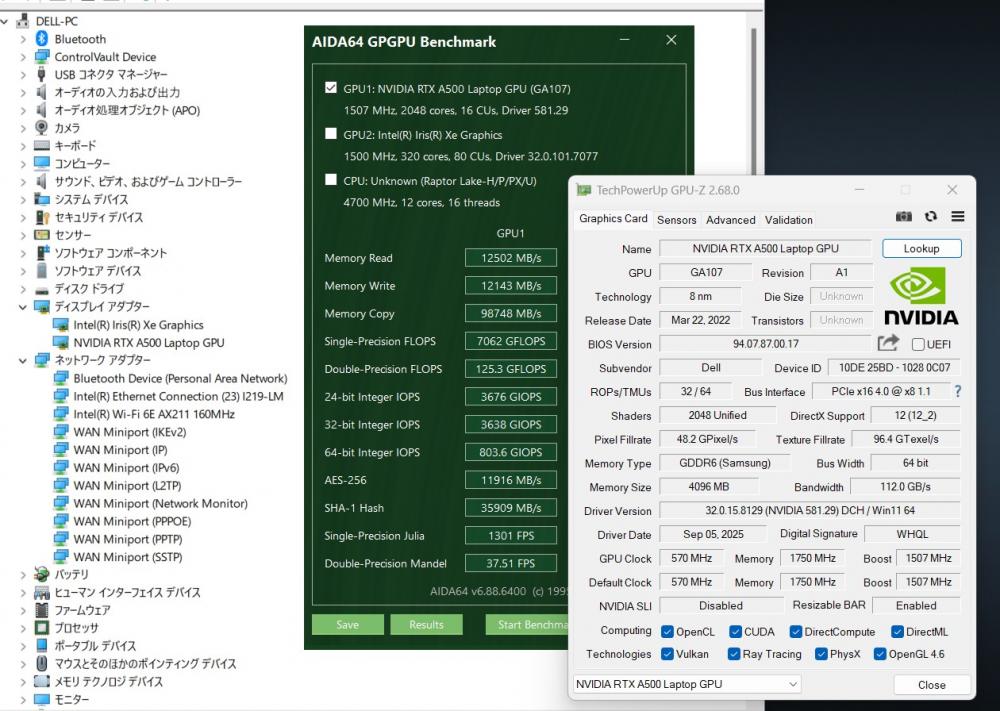Click the Start Benchmark button
The width and height of the screenshot is (1000, 711).
click(527, 624)
